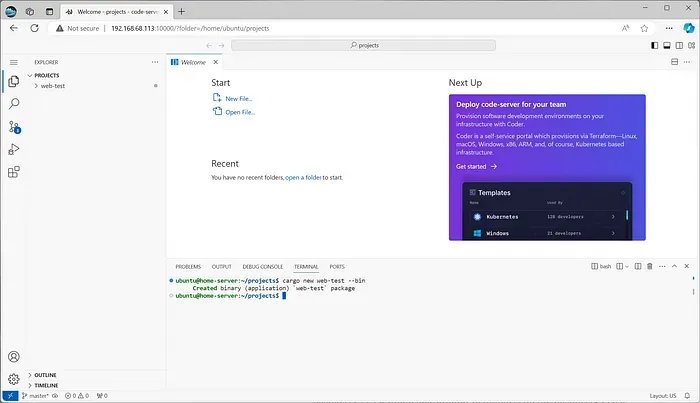
Task: Click the browser address bar URL
Action: pos(190,28)
